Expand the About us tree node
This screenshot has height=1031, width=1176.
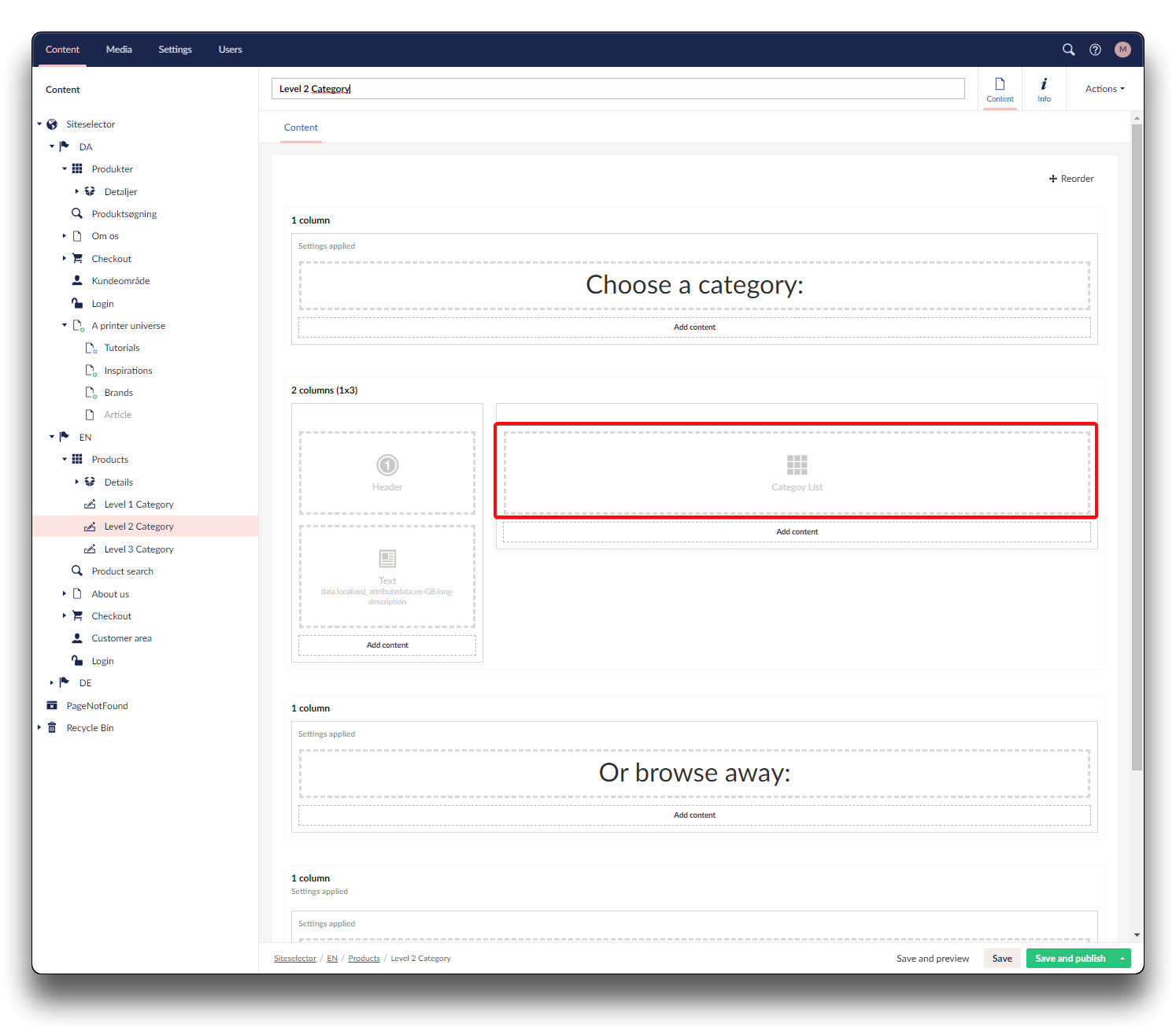coord(65,594)
